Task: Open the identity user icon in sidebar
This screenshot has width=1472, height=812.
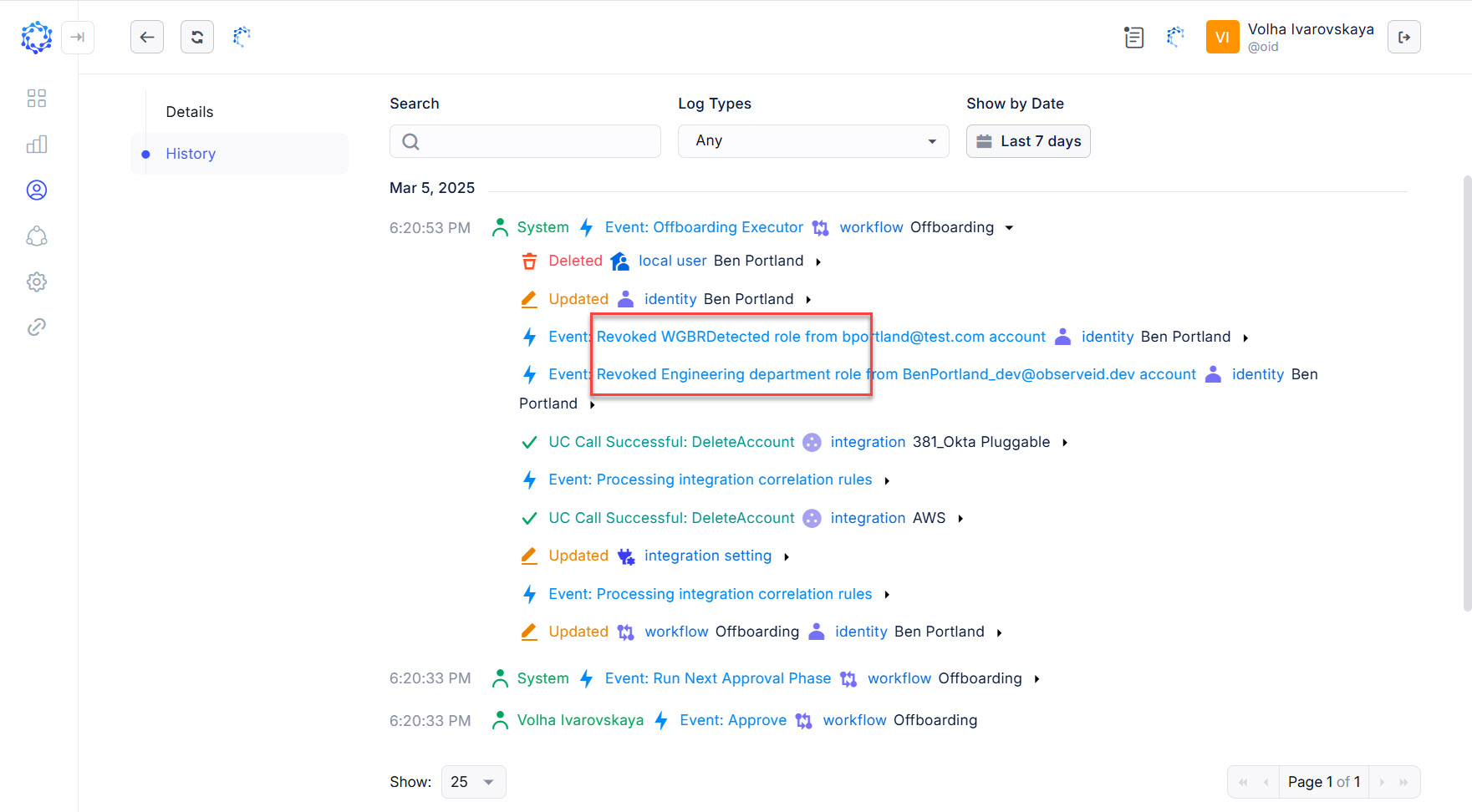Action: click(x=36, y=190)
